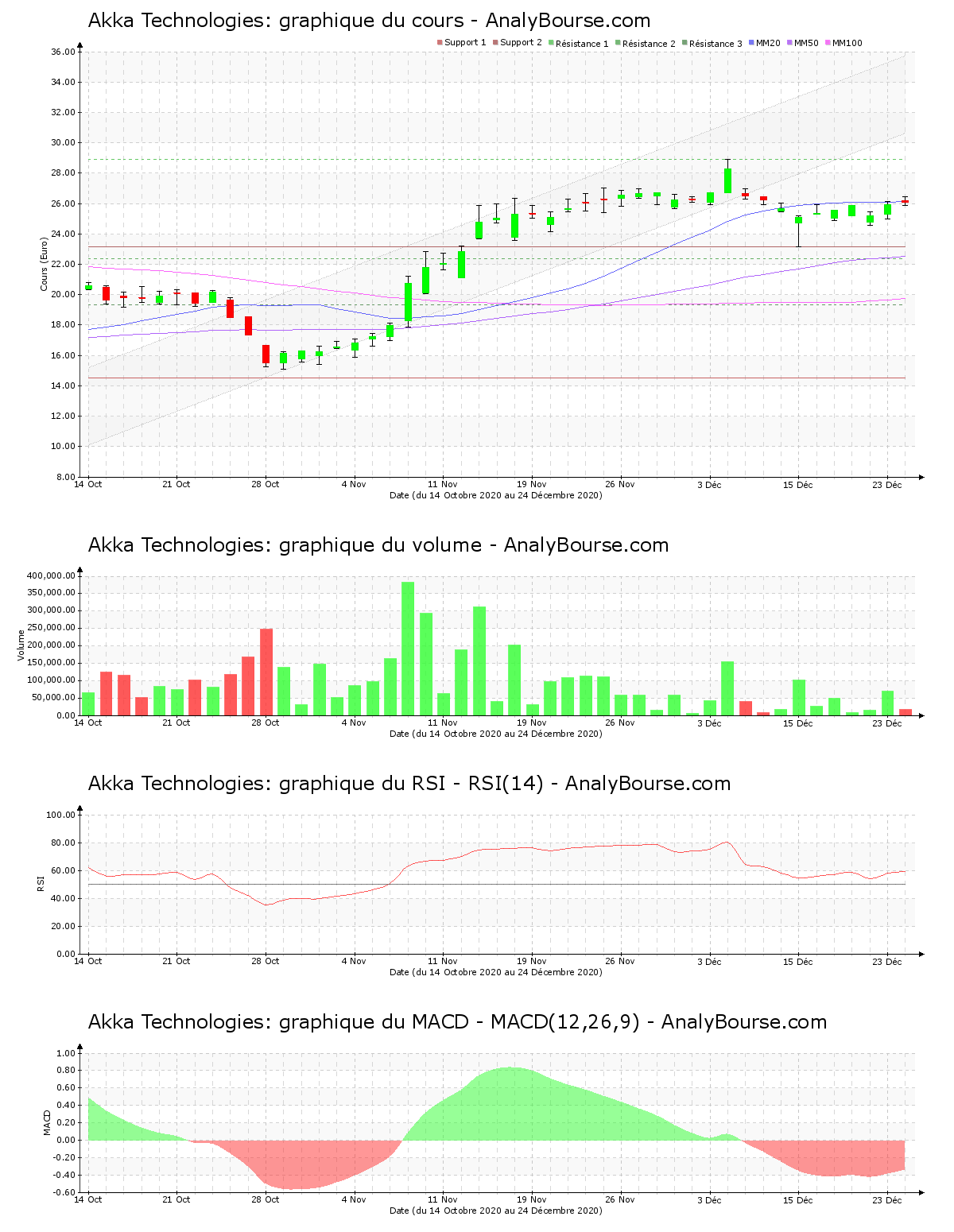Click the 36.00 price axis value
The width and height of the screenshot is (954, 1232).
[x=63, y=52]
